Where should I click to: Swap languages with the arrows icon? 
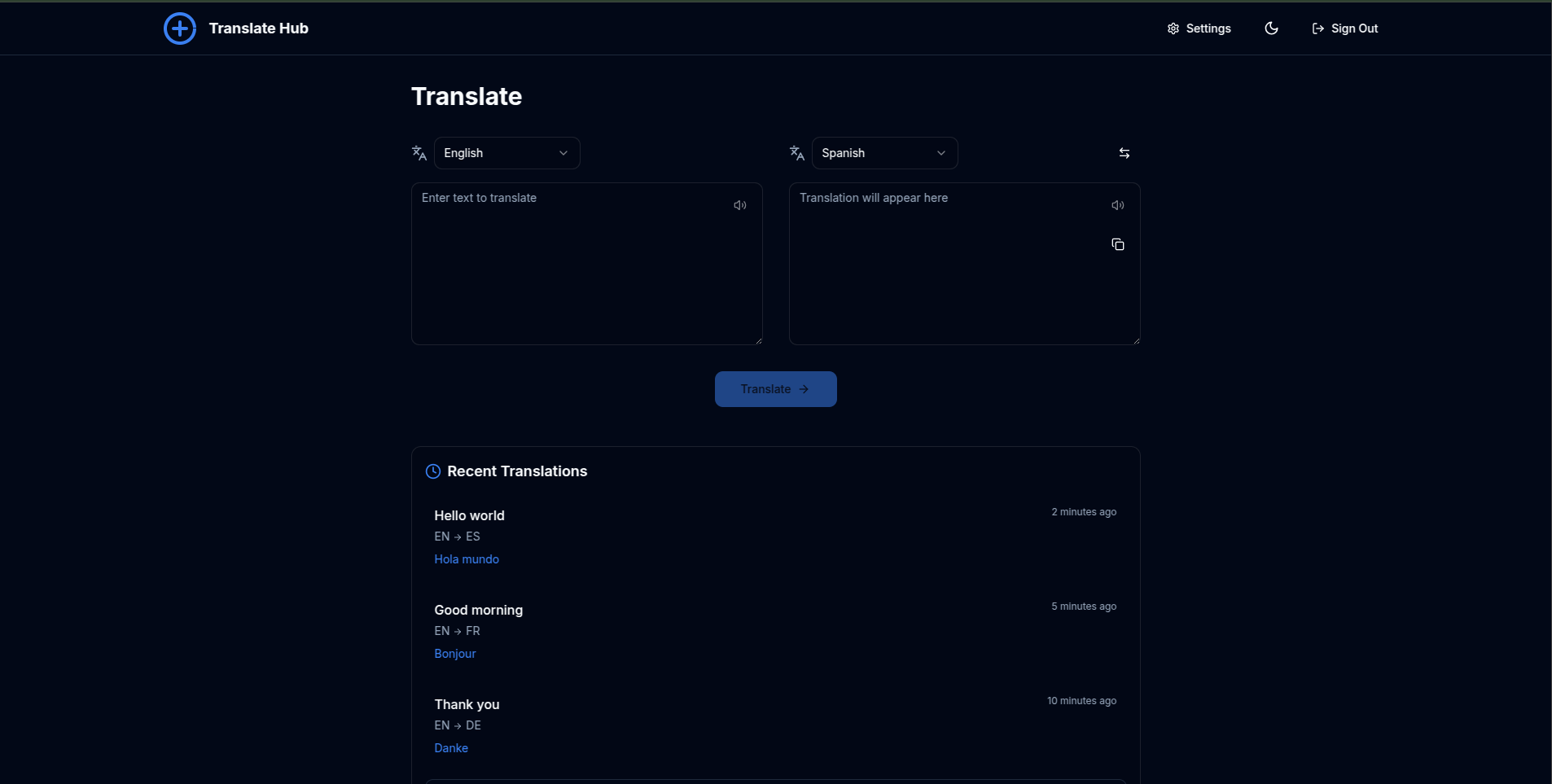pyautogui.click(x=1125, y=152)
